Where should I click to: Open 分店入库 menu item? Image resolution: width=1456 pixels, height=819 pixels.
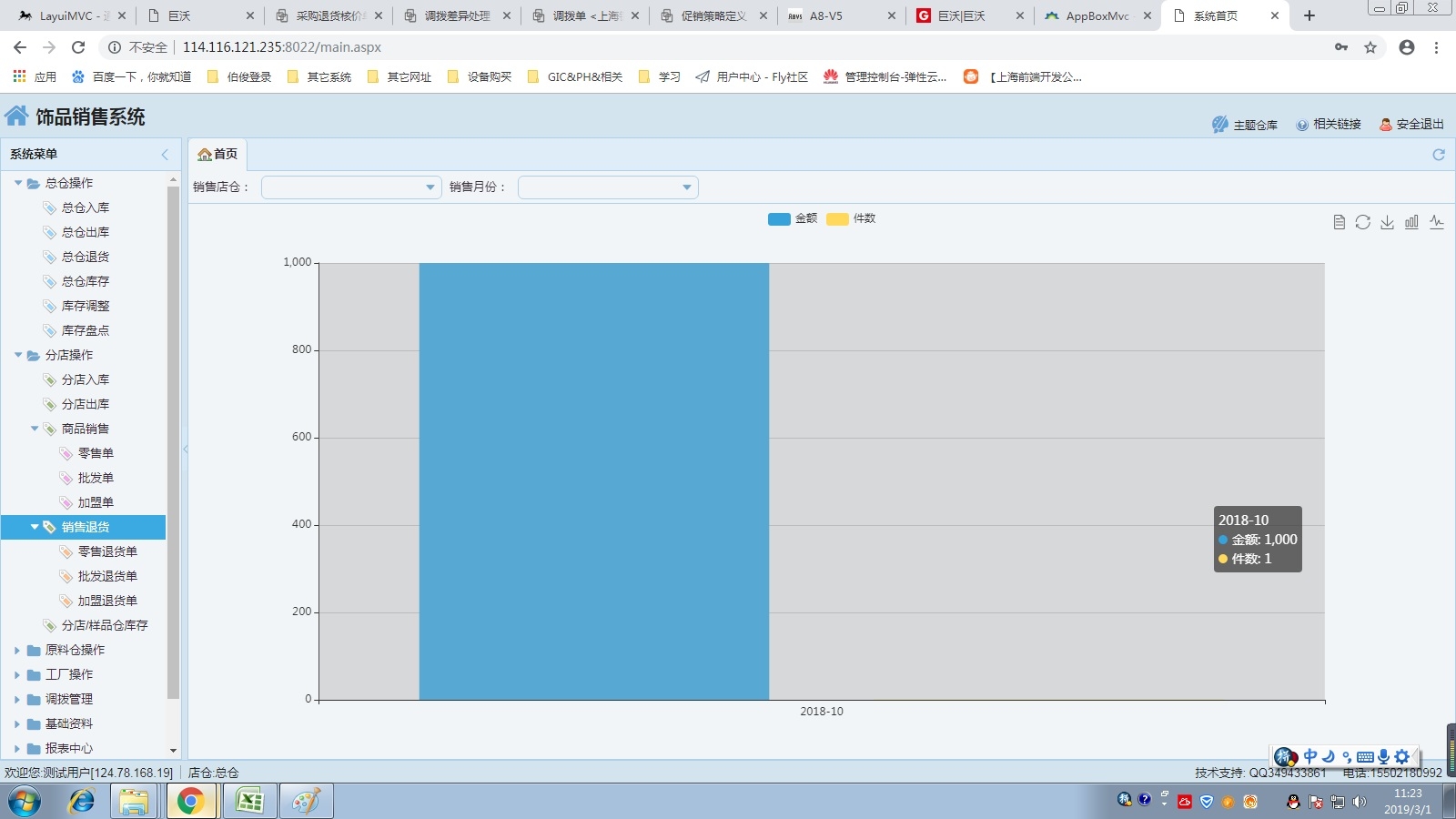click(x=86, y=379)
